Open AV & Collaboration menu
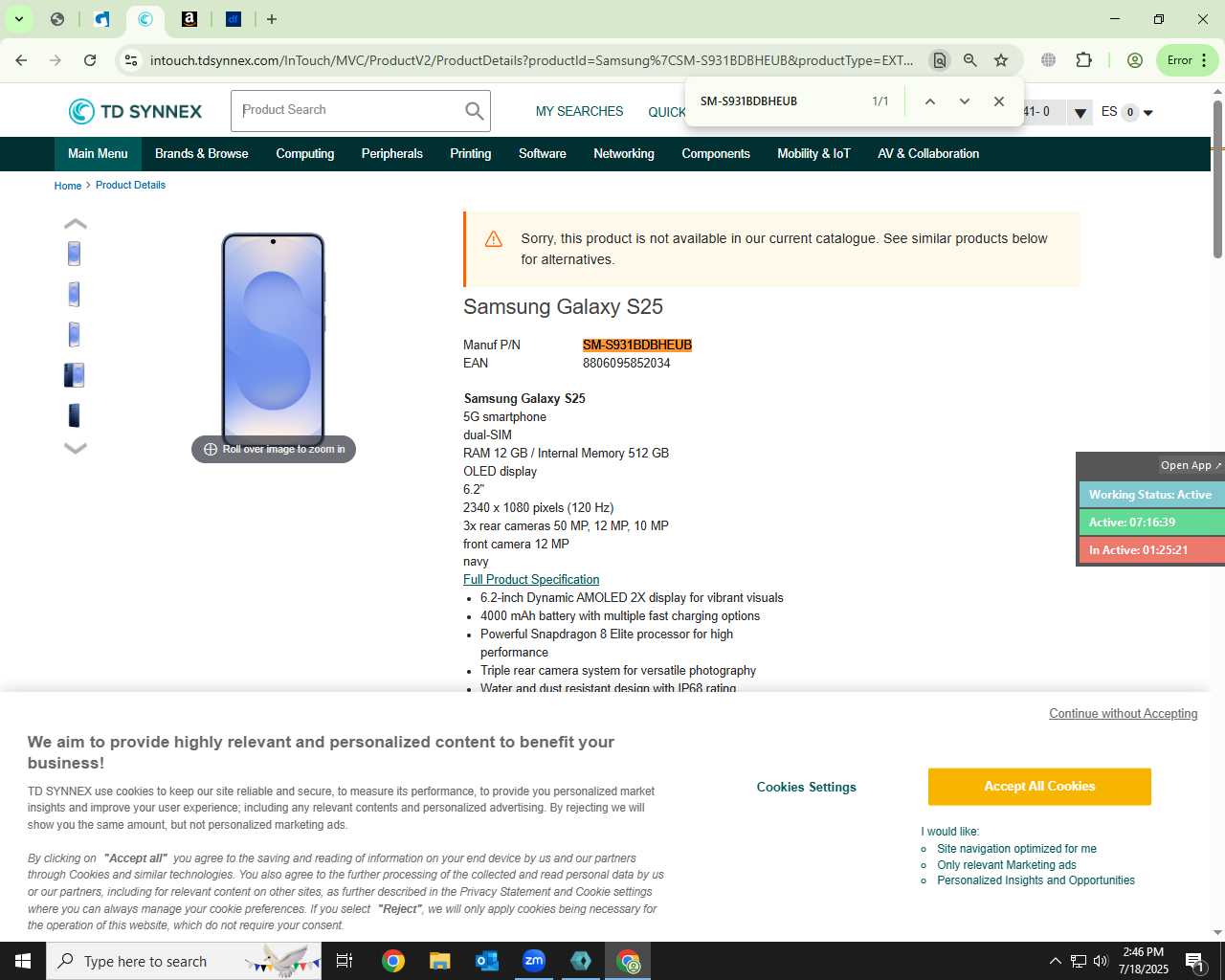Screen dimensions: 1225x980 [x=928, y=154]
